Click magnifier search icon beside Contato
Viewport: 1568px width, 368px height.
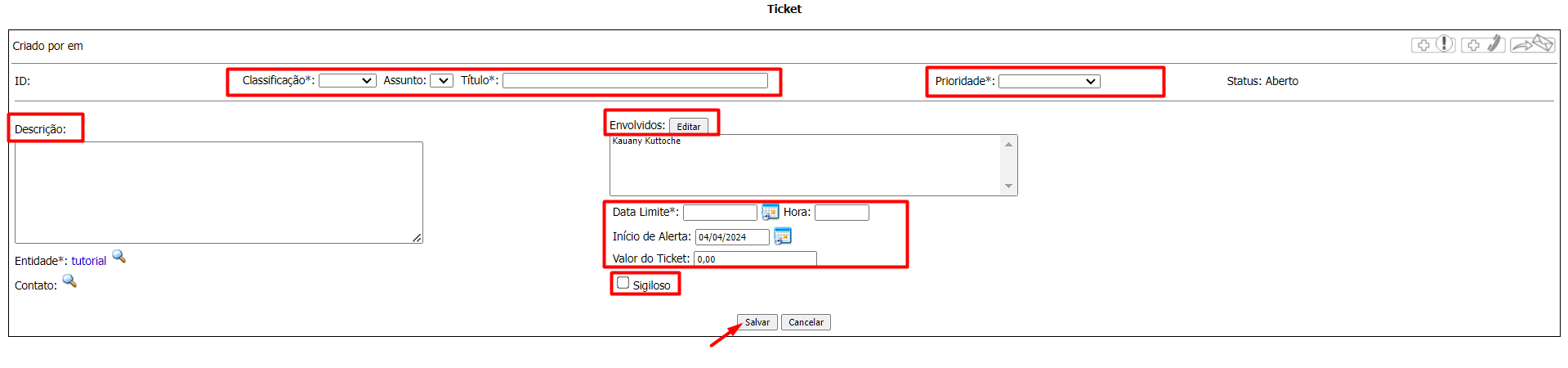point(69,281)
